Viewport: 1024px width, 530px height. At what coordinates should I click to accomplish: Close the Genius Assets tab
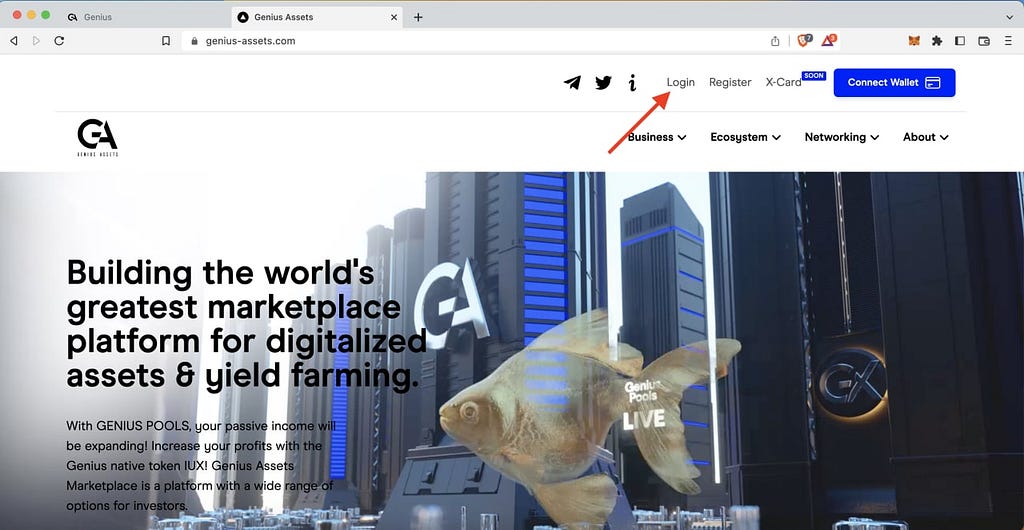[x=394, y=17]
